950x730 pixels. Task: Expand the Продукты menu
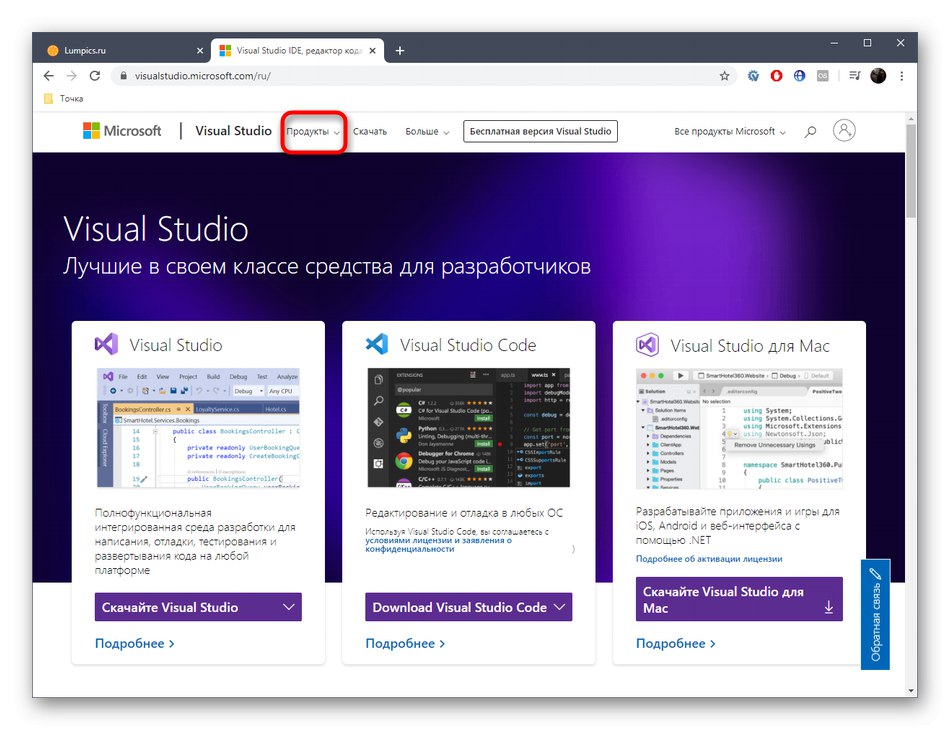click(313, 131)
